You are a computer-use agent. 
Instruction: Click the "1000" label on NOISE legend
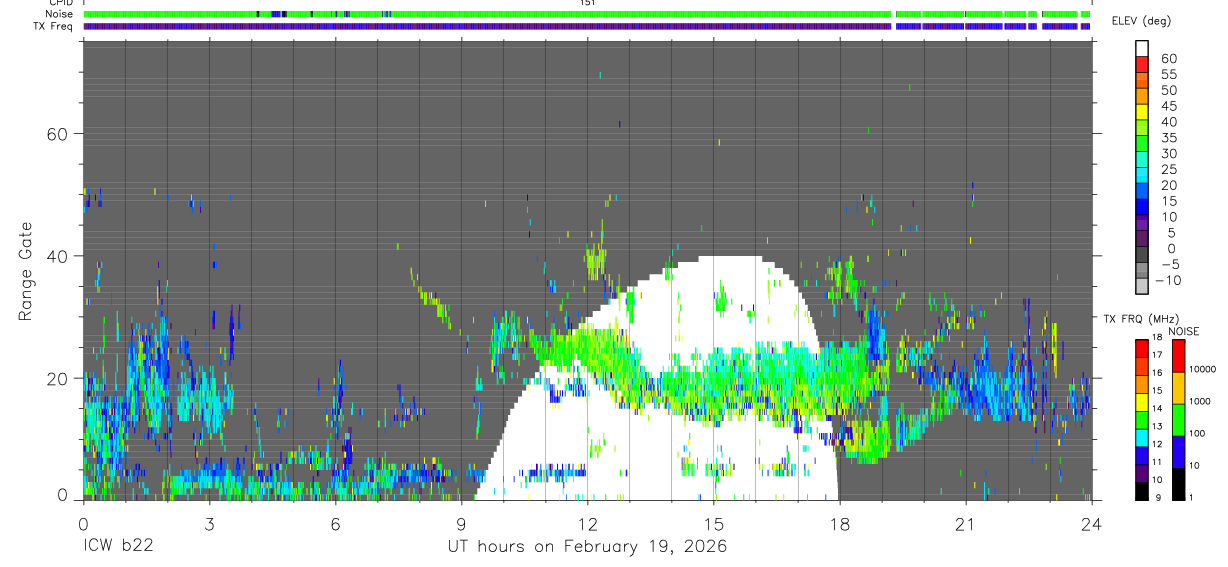point(1200,401)
